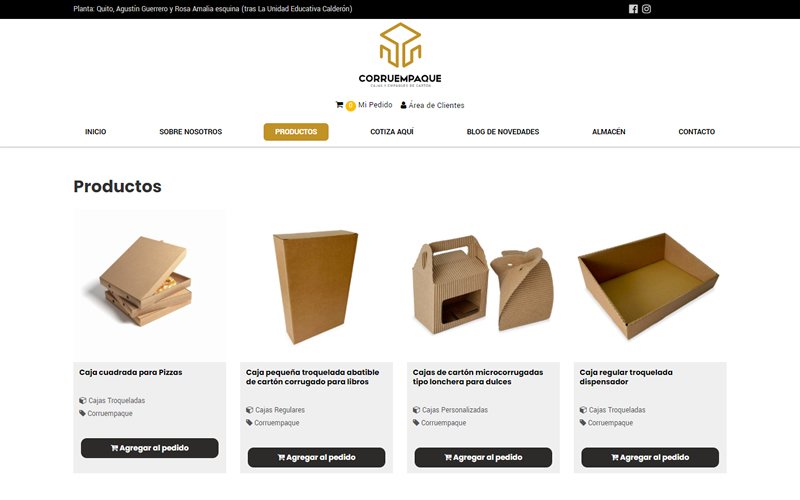The image size is (800, 500).
Task: Go to the INICIO menu item
Action: (x=95, y=132)
